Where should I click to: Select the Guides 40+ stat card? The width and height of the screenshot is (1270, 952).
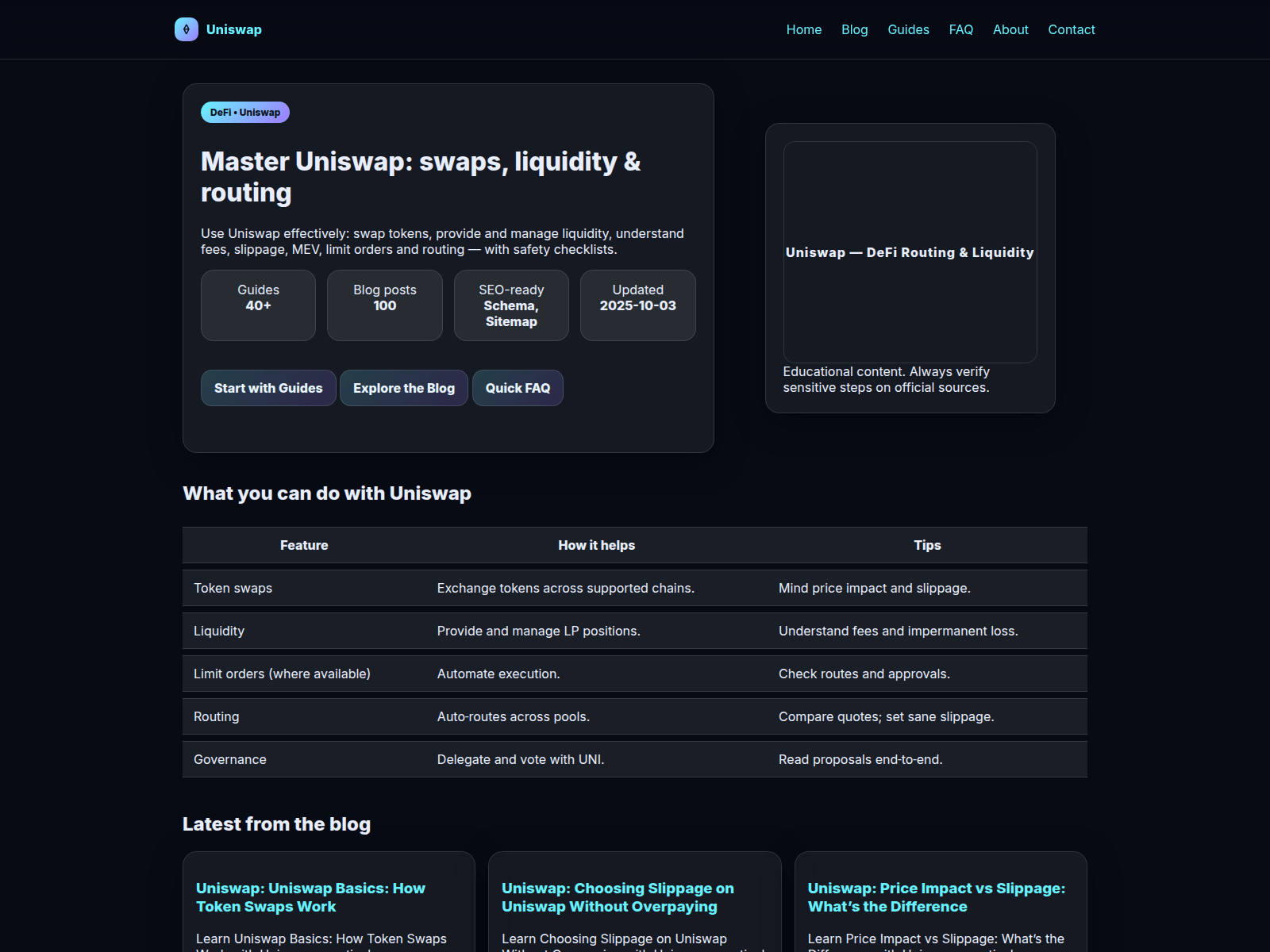pos(258,305)
